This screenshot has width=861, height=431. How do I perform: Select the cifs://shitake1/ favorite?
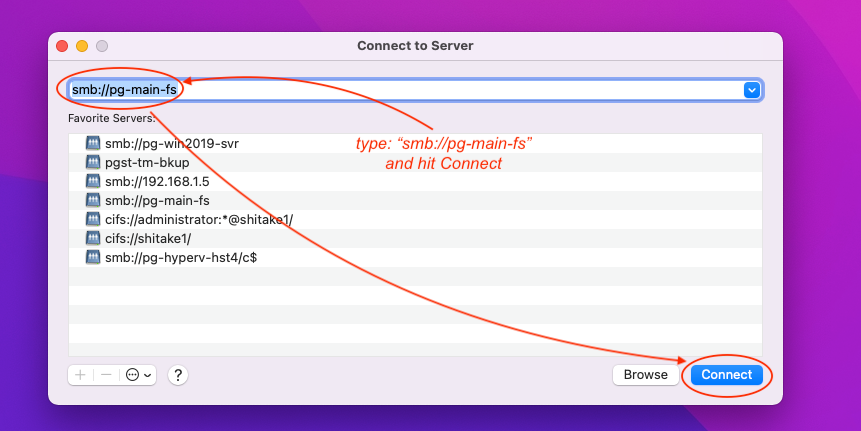coord(415,238)
